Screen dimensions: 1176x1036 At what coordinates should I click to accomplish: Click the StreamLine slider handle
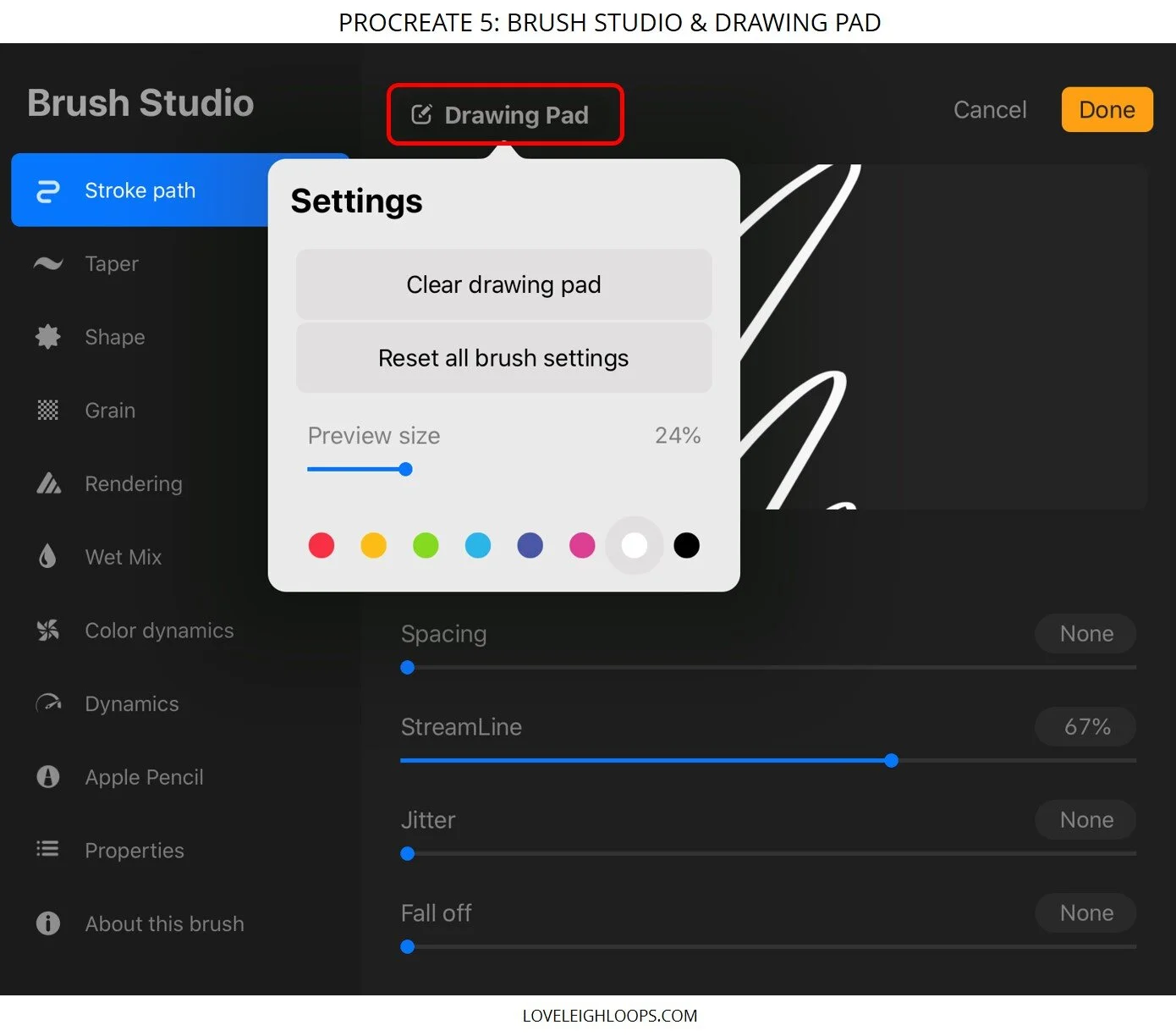click(x=891, y=760)
